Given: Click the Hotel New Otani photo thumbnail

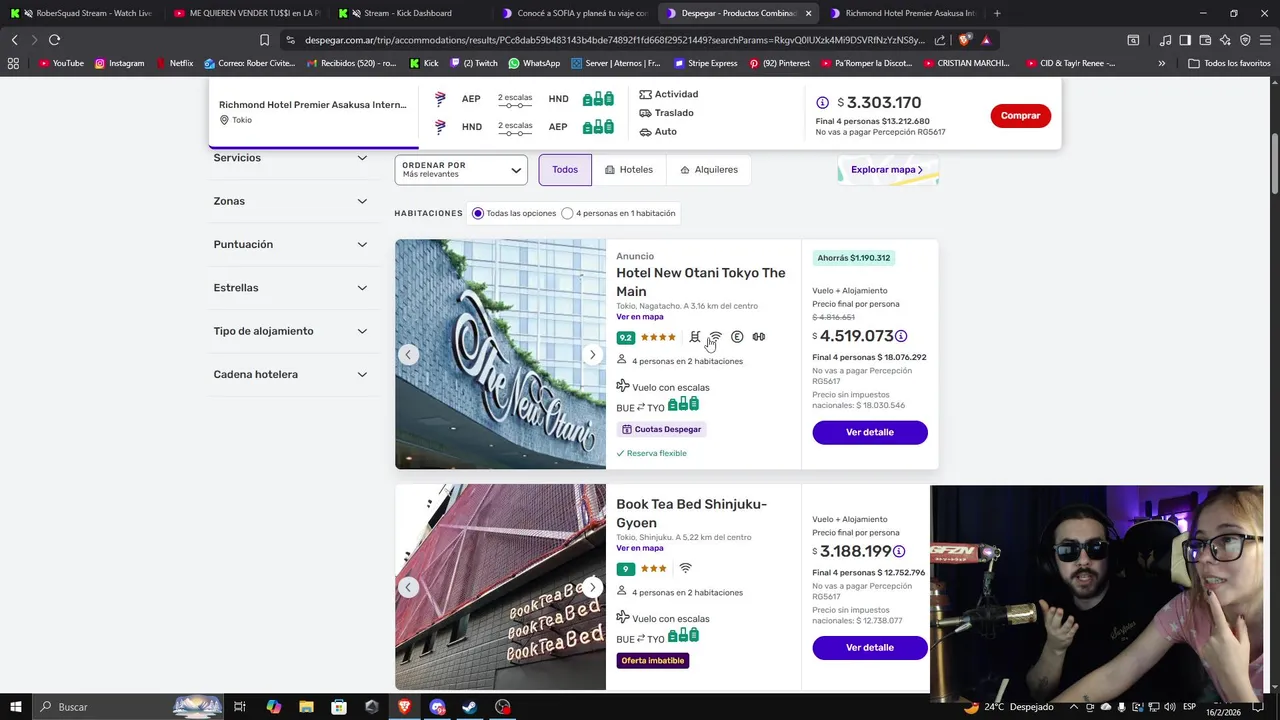Looking at the screenshot, I should coord(500,354).
